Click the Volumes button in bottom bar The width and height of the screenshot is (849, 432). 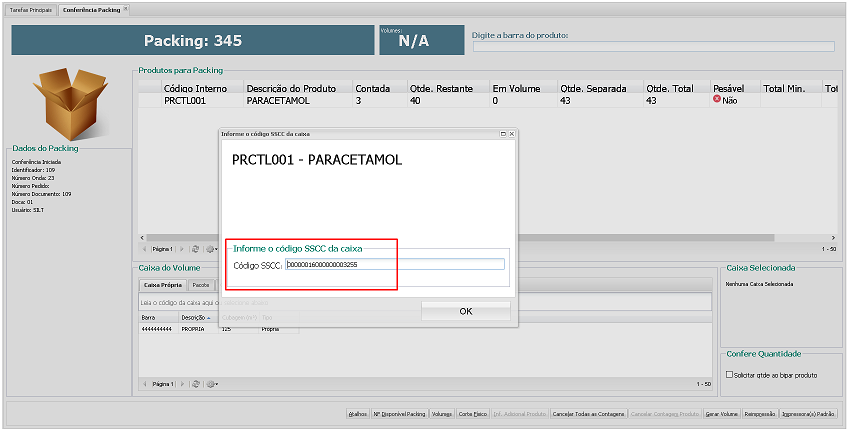click(442, 414)
